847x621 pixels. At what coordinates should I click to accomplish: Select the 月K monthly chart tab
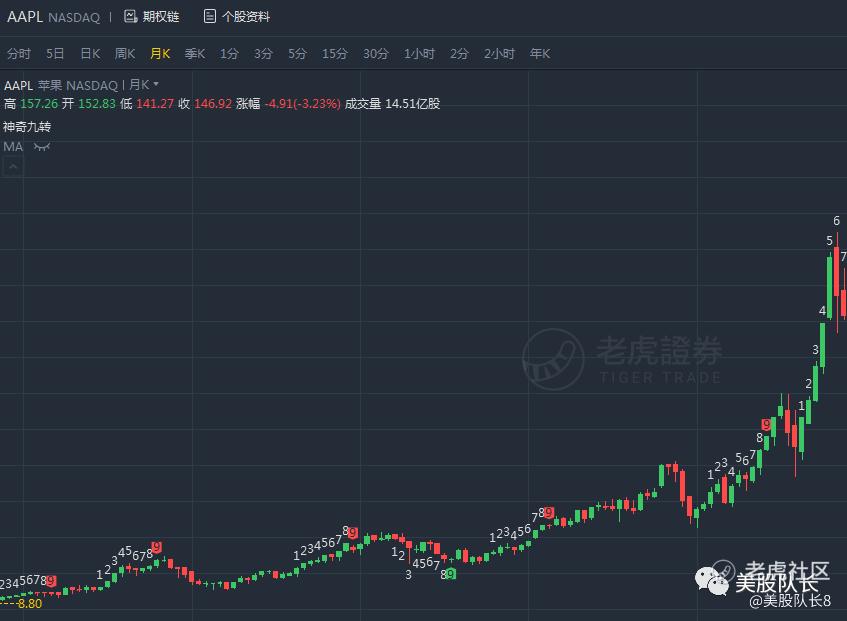click(x=160, y=53)
